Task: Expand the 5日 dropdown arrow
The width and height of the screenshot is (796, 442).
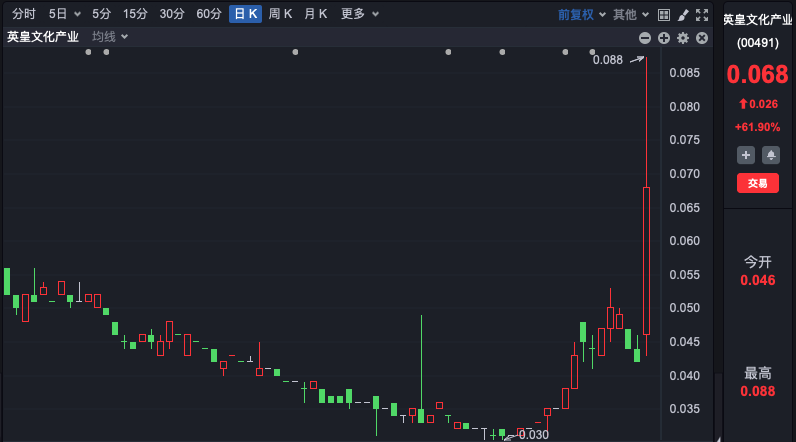Action: 77,15
